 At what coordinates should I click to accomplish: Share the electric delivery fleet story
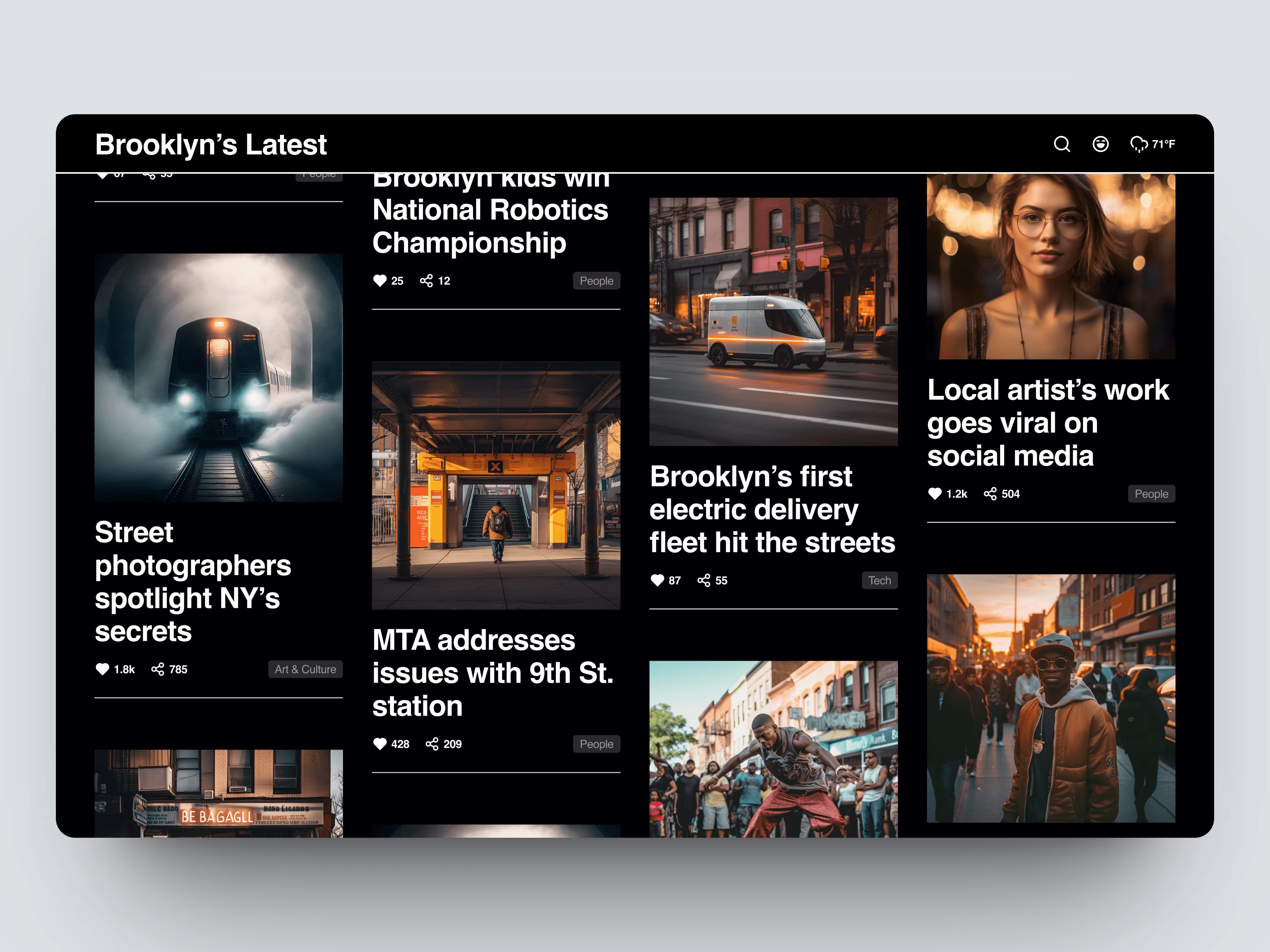(x=703, y=580)
